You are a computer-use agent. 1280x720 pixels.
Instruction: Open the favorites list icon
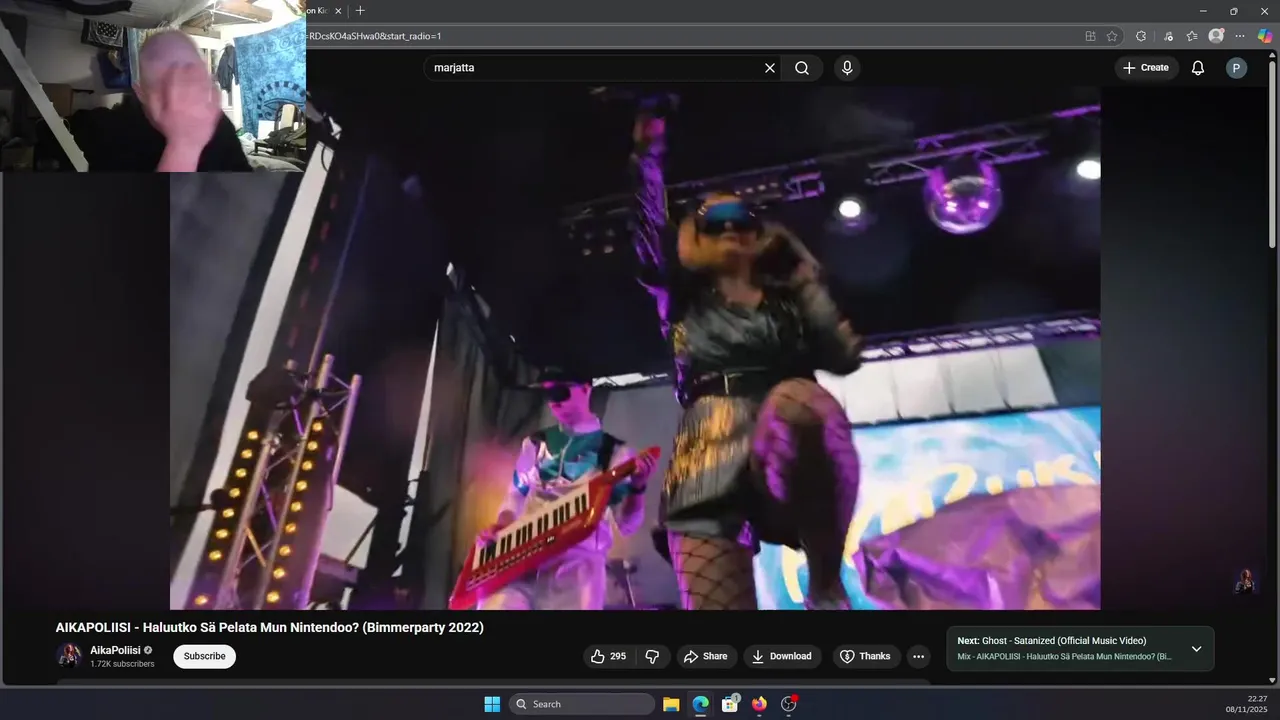1192,36
